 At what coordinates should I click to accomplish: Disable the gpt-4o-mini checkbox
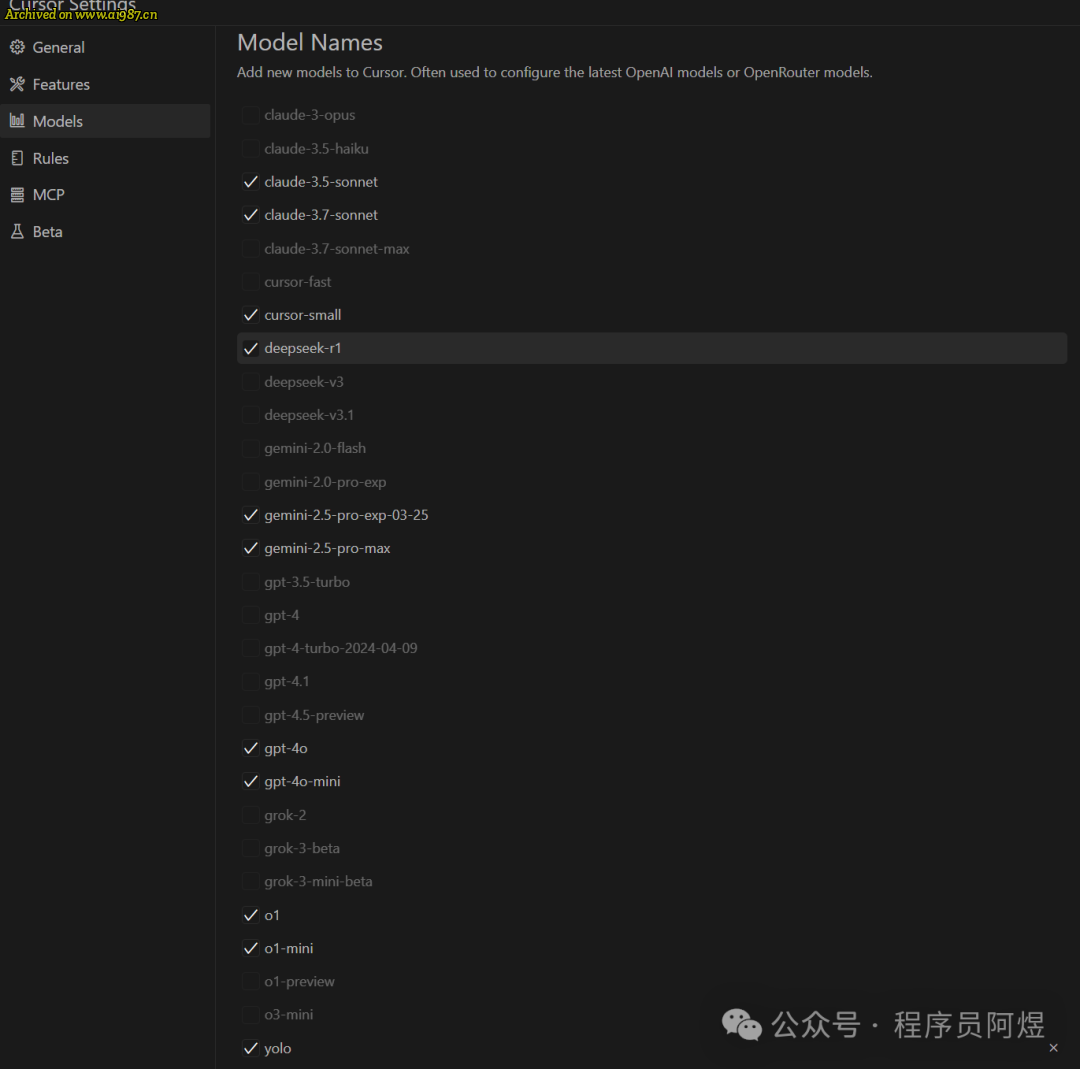point(251,782)
